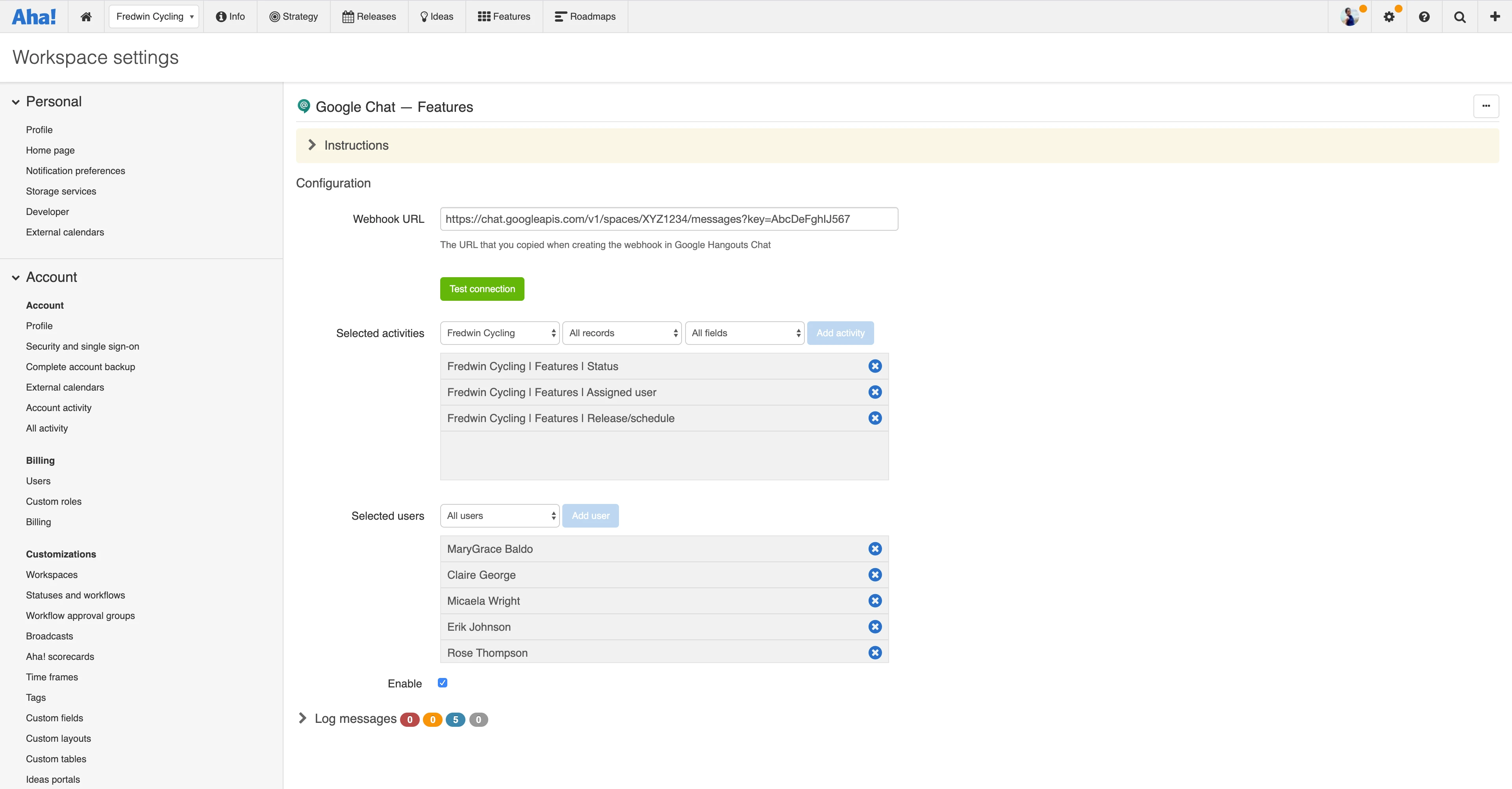Open the All records dropdown

622,333
